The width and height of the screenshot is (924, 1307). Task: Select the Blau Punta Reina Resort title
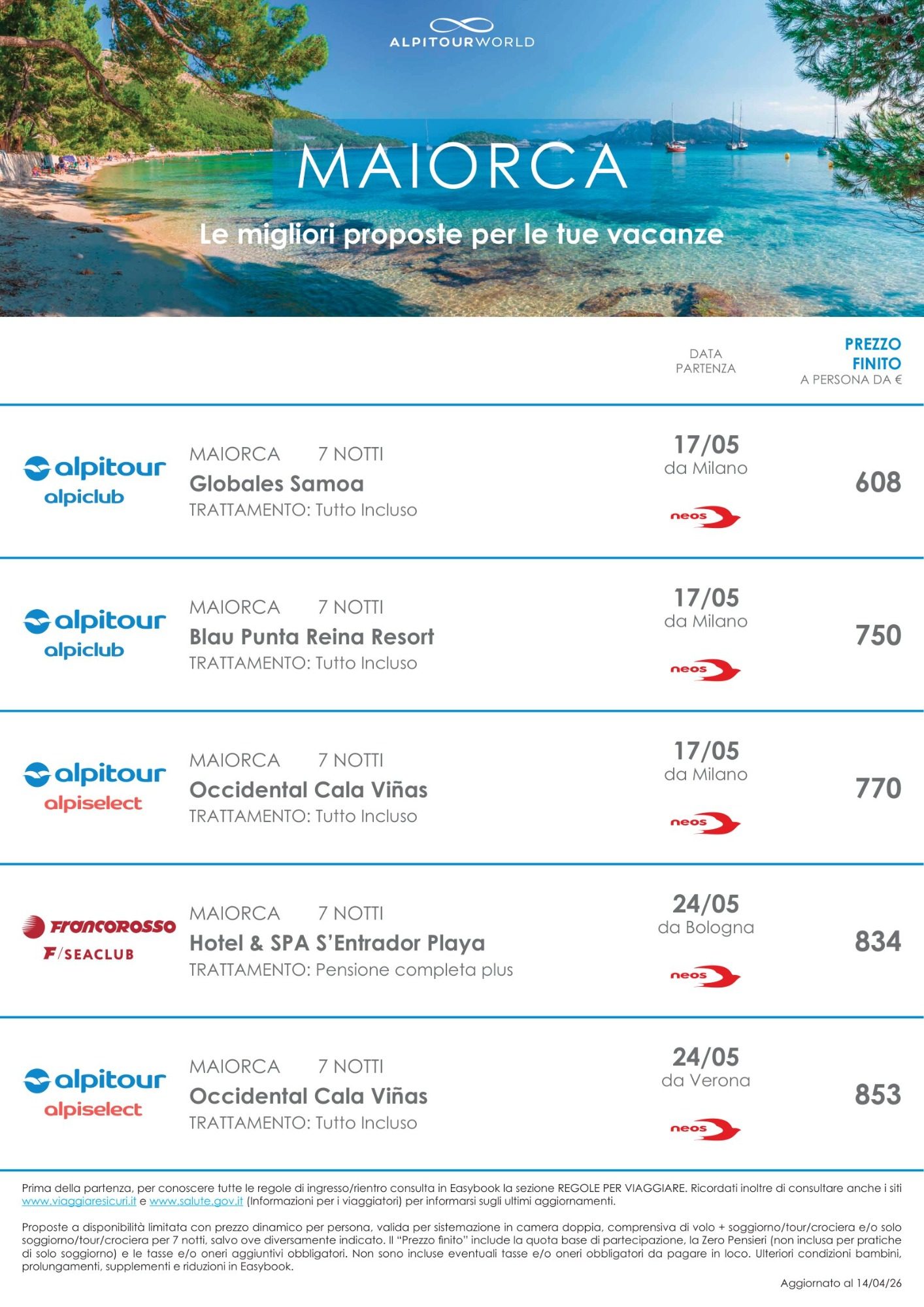point(312,637)
